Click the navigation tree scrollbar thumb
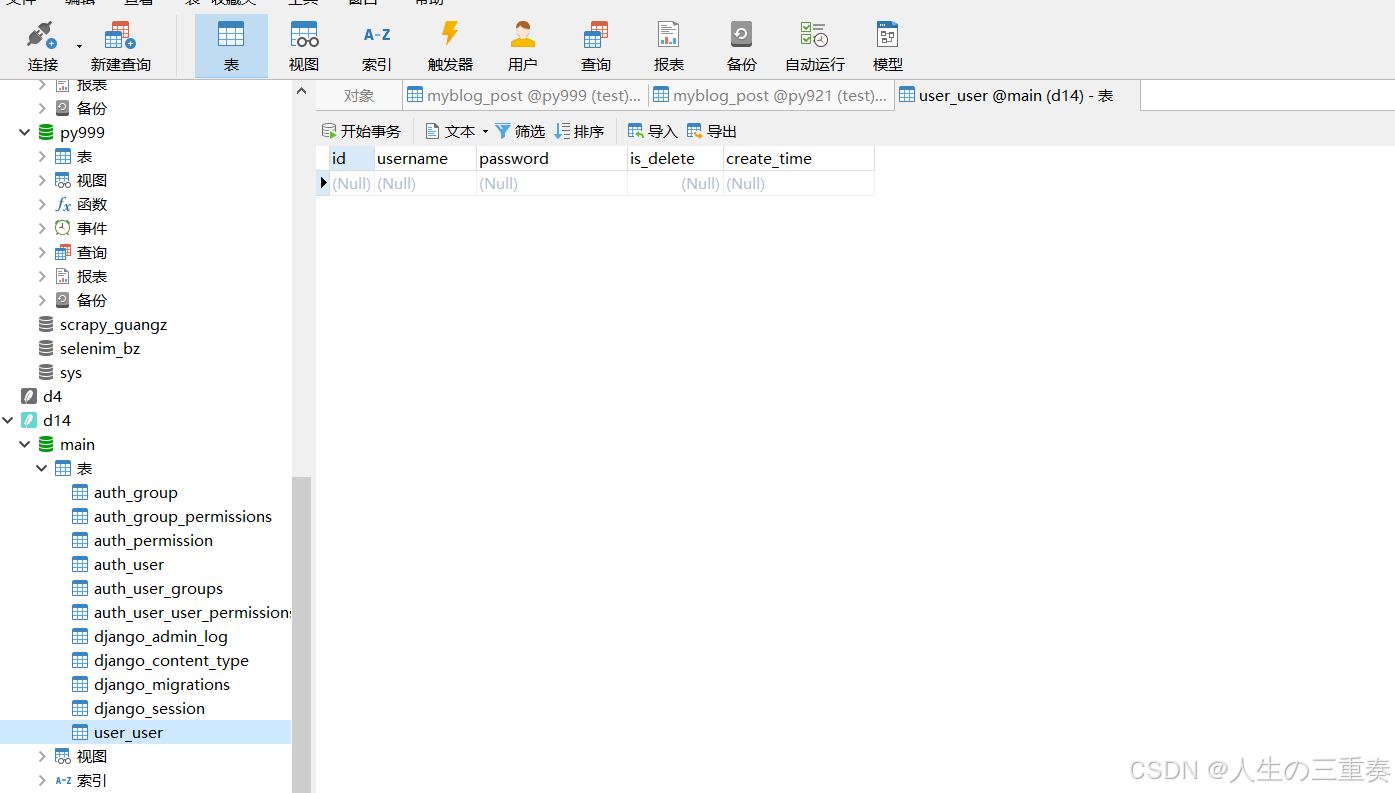 302,634
